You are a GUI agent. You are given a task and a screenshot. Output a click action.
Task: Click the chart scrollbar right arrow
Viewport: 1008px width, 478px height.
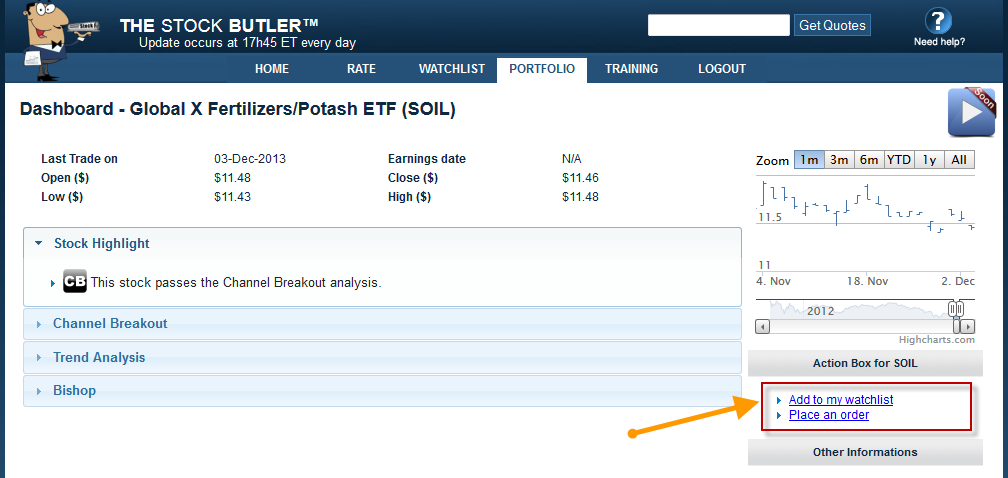click(x=968, y=326)
